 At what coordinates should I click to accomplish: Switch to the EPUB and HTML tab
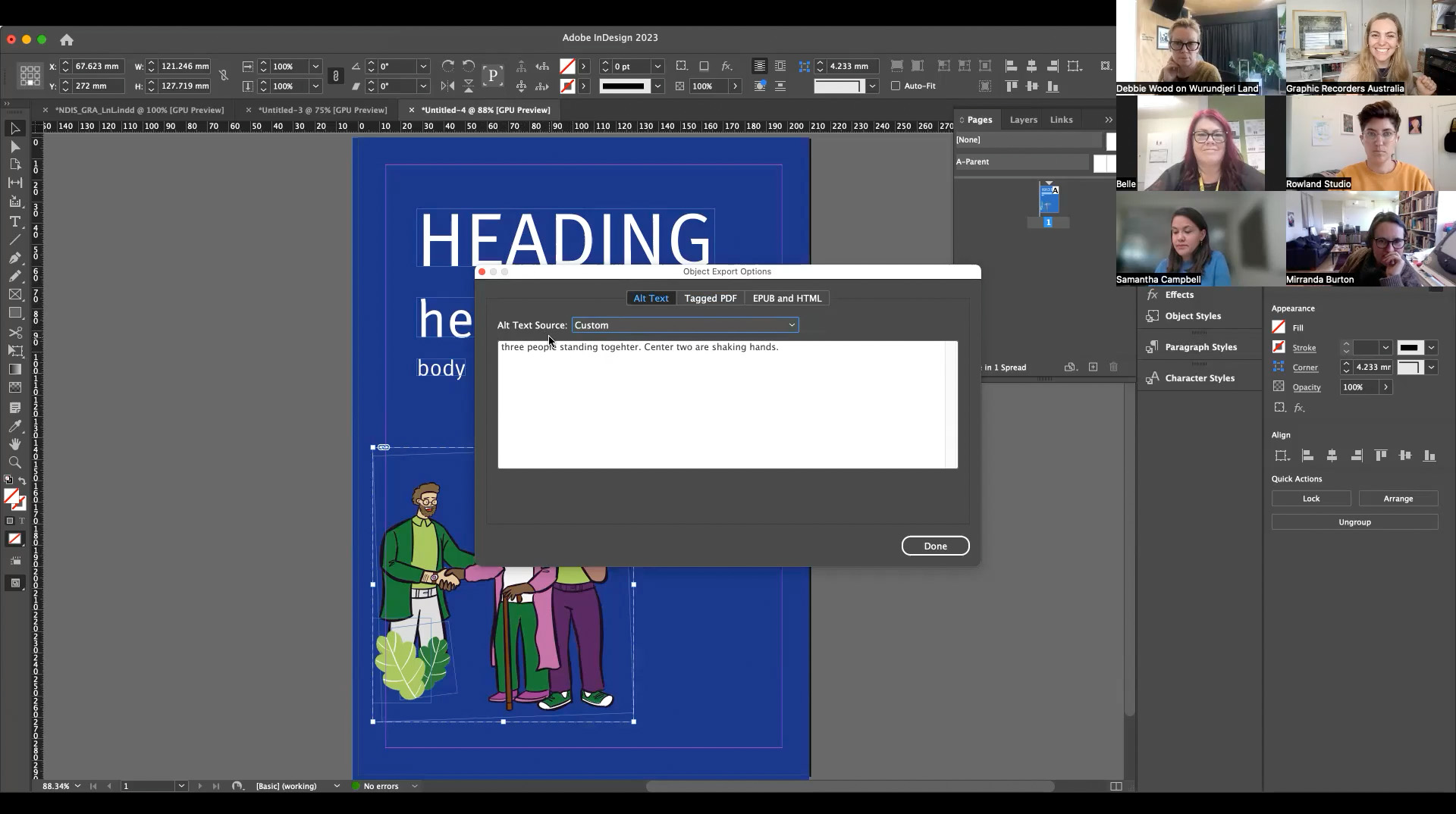786,298
